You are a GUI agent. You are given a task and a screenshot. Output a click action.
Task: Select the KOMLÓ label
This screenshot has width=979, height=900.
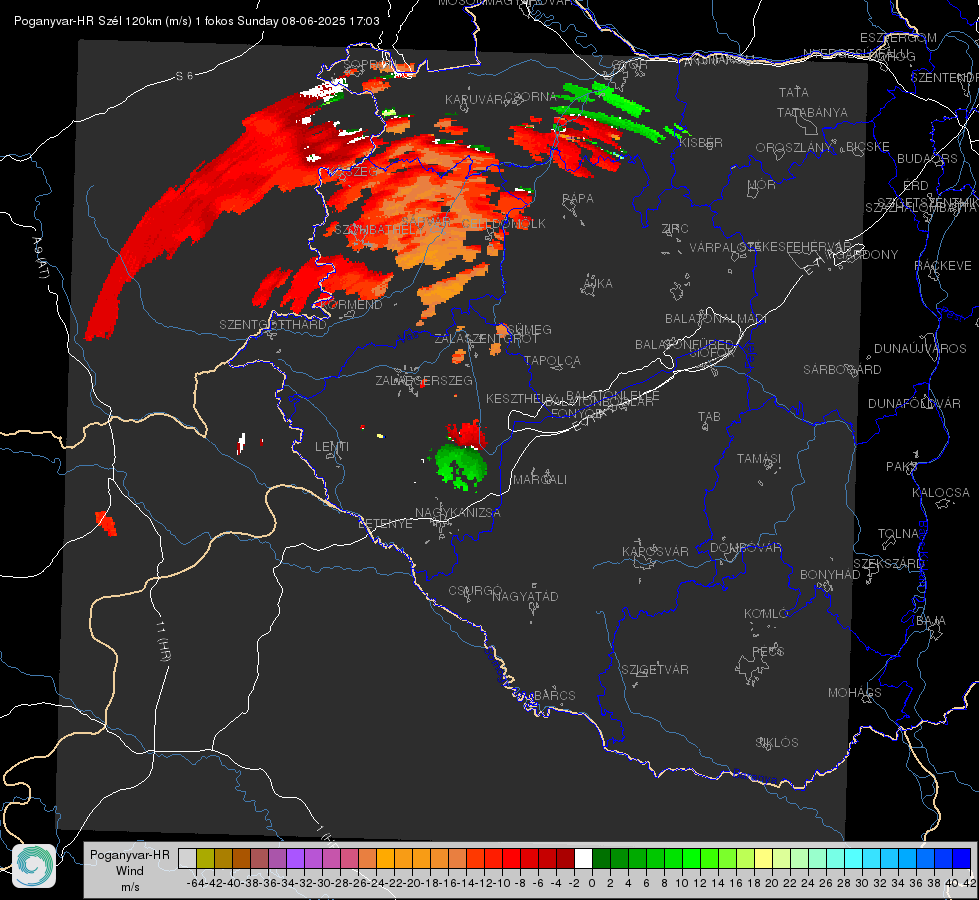pyautogui.click(x=765, y=614)
